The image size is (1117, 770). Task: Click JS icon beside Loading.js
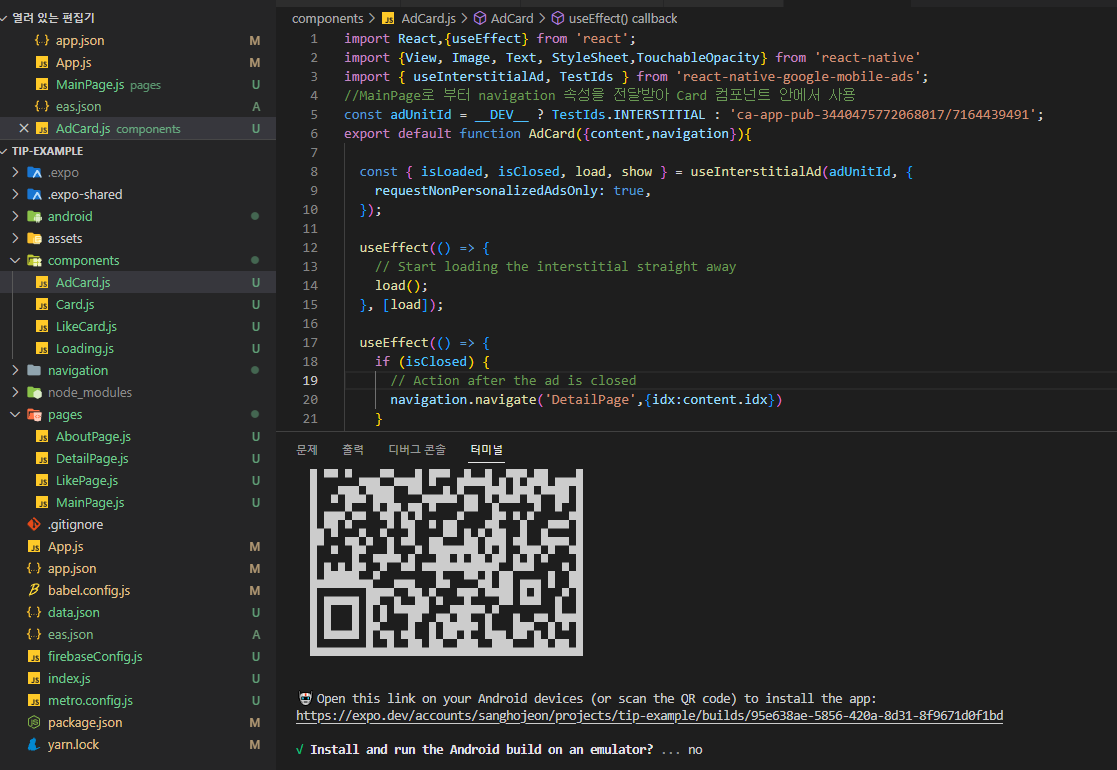[42, 348]
